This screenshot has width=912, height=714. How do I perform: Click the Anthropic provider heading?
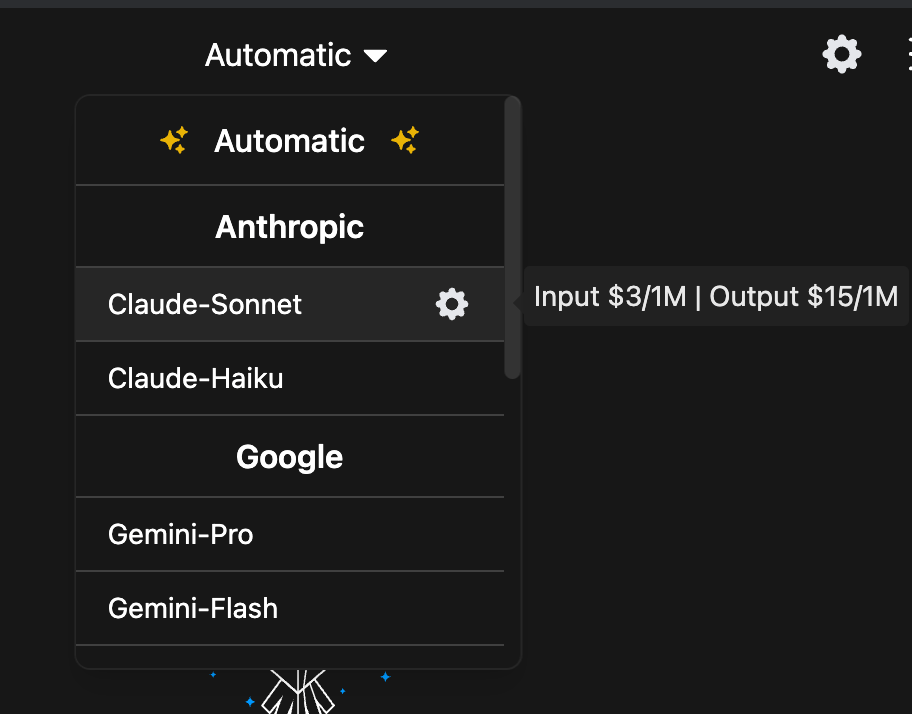pos(290,227)
